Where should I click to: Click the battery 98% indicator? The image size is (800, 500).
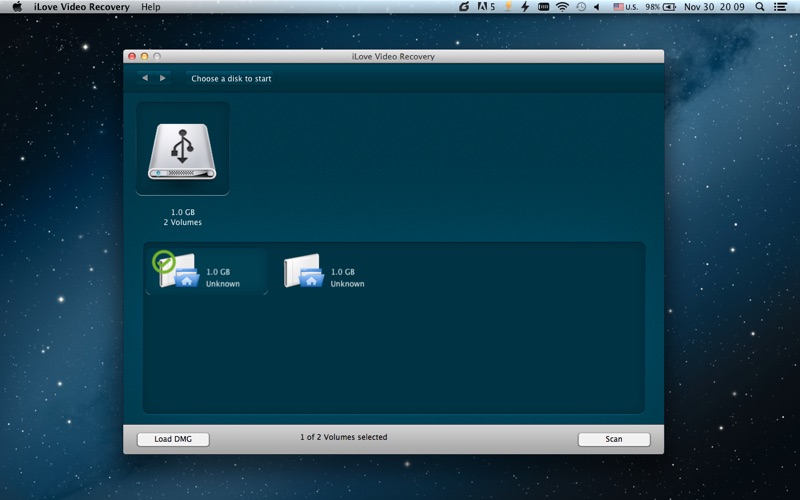pyautogui.click(x=660, y=7)
